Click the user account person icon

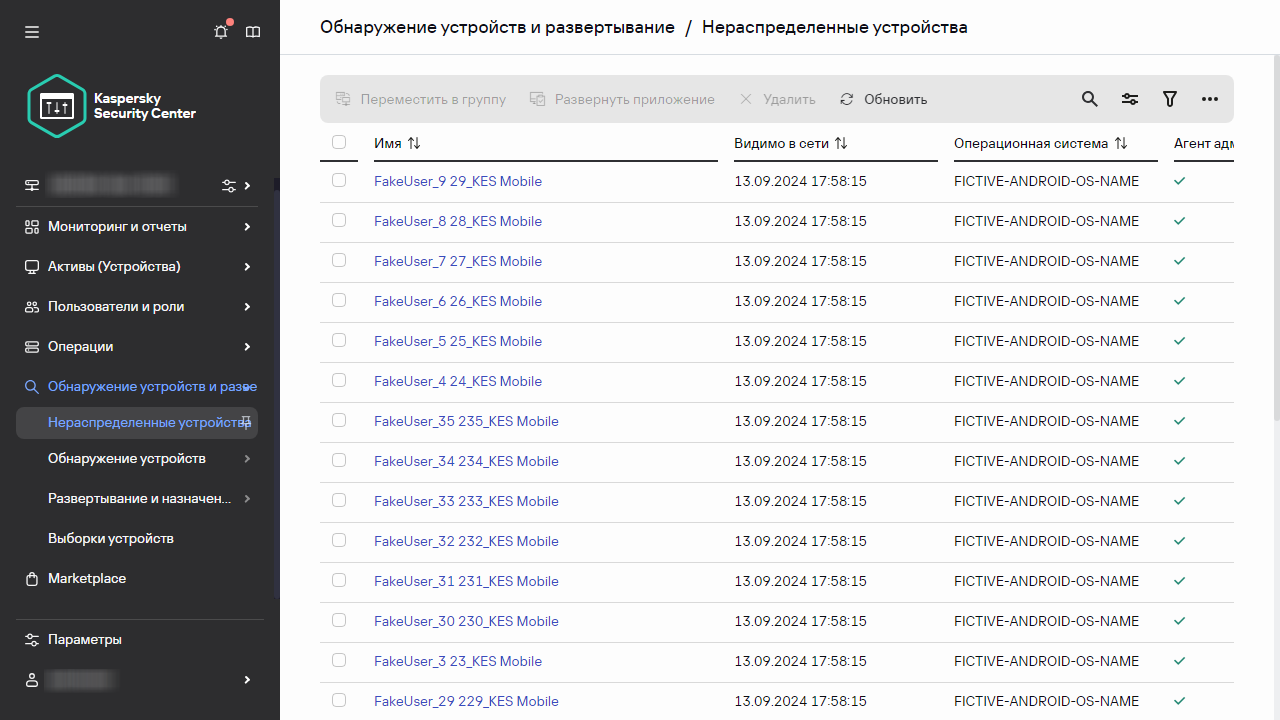coord(32,680)
